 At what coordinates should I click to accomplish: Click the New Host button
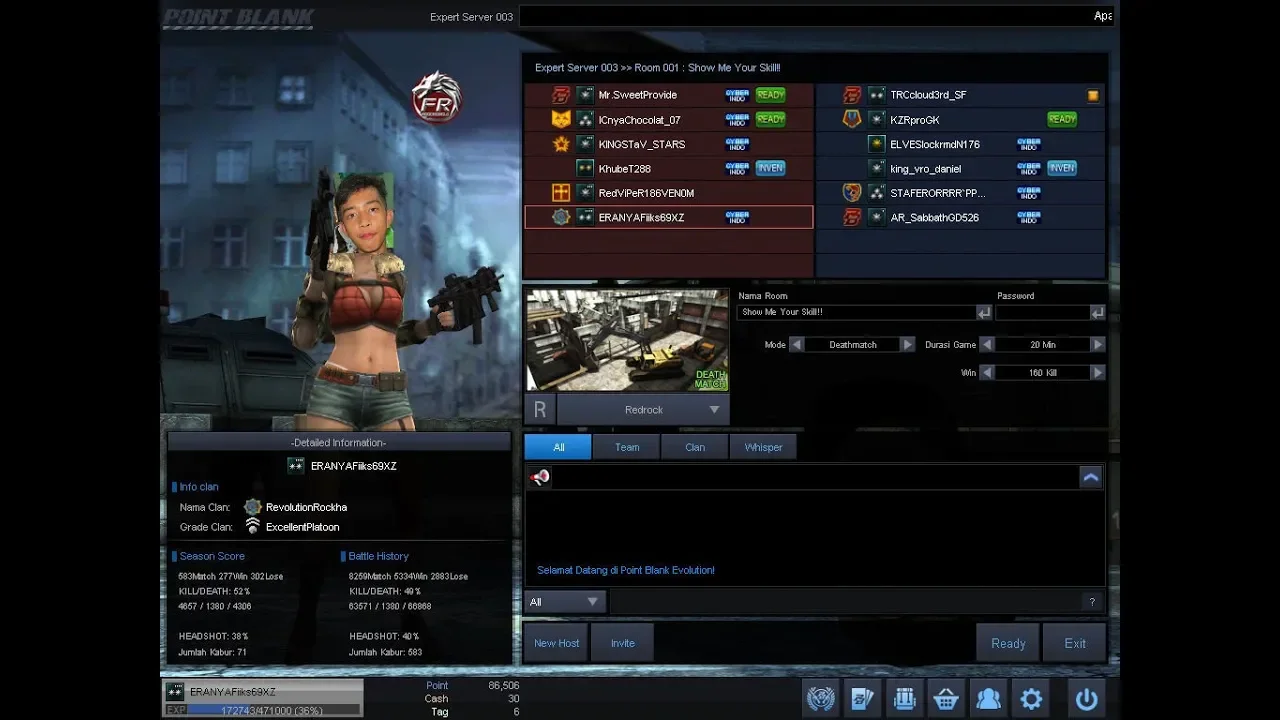coord(557,643)
